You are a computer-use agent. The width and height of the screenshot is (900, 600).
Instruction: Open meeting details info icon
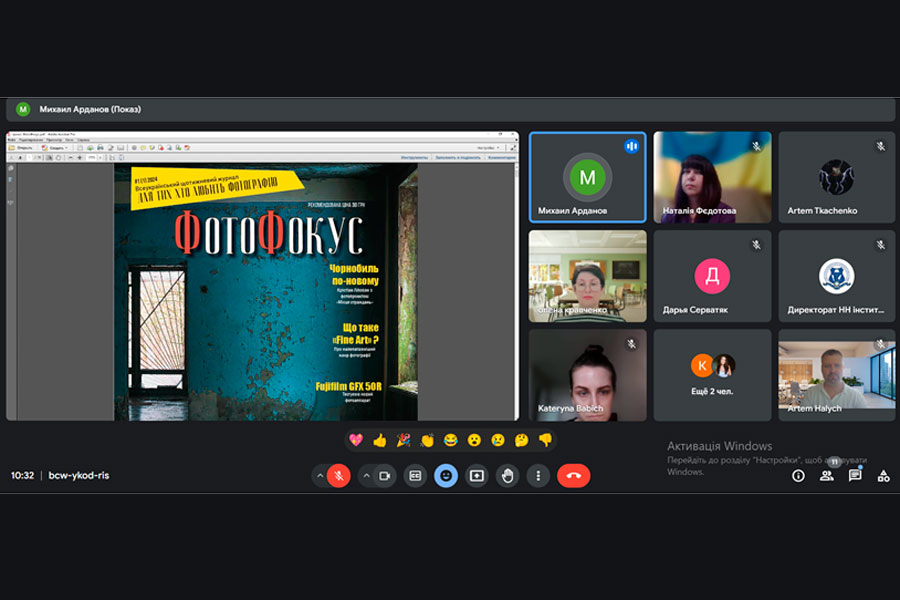point(798,476)
